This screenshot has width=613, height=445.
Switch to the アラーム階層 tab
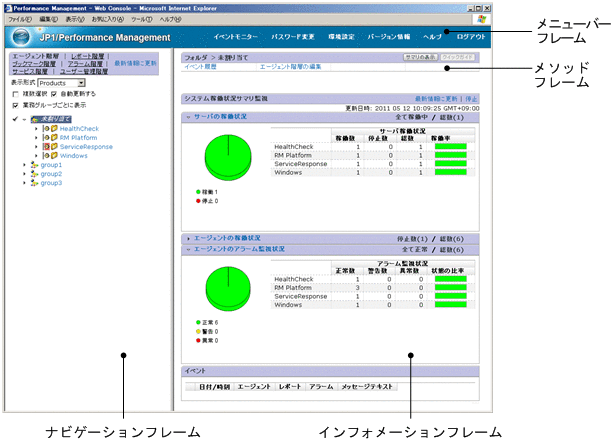coord(85,64)
